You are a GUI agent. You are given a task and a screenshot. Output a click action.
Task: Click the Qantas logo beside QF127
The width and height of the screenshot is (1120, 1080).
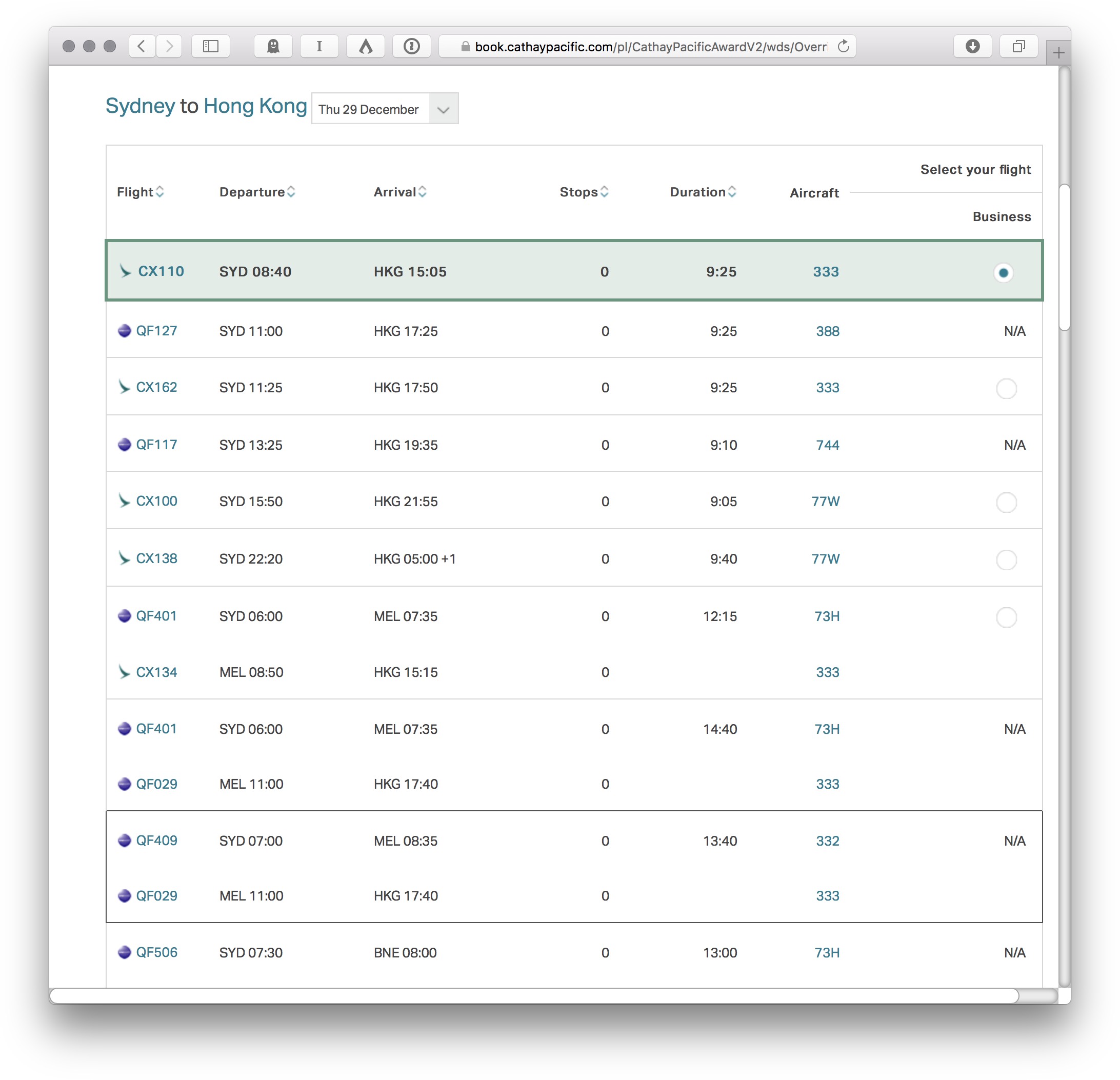(124, 331)
